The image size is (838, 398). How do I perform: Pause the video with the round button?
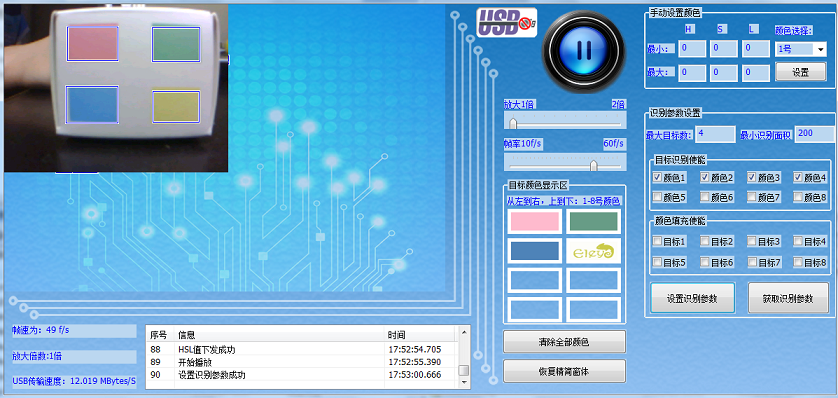pos(584,51)
